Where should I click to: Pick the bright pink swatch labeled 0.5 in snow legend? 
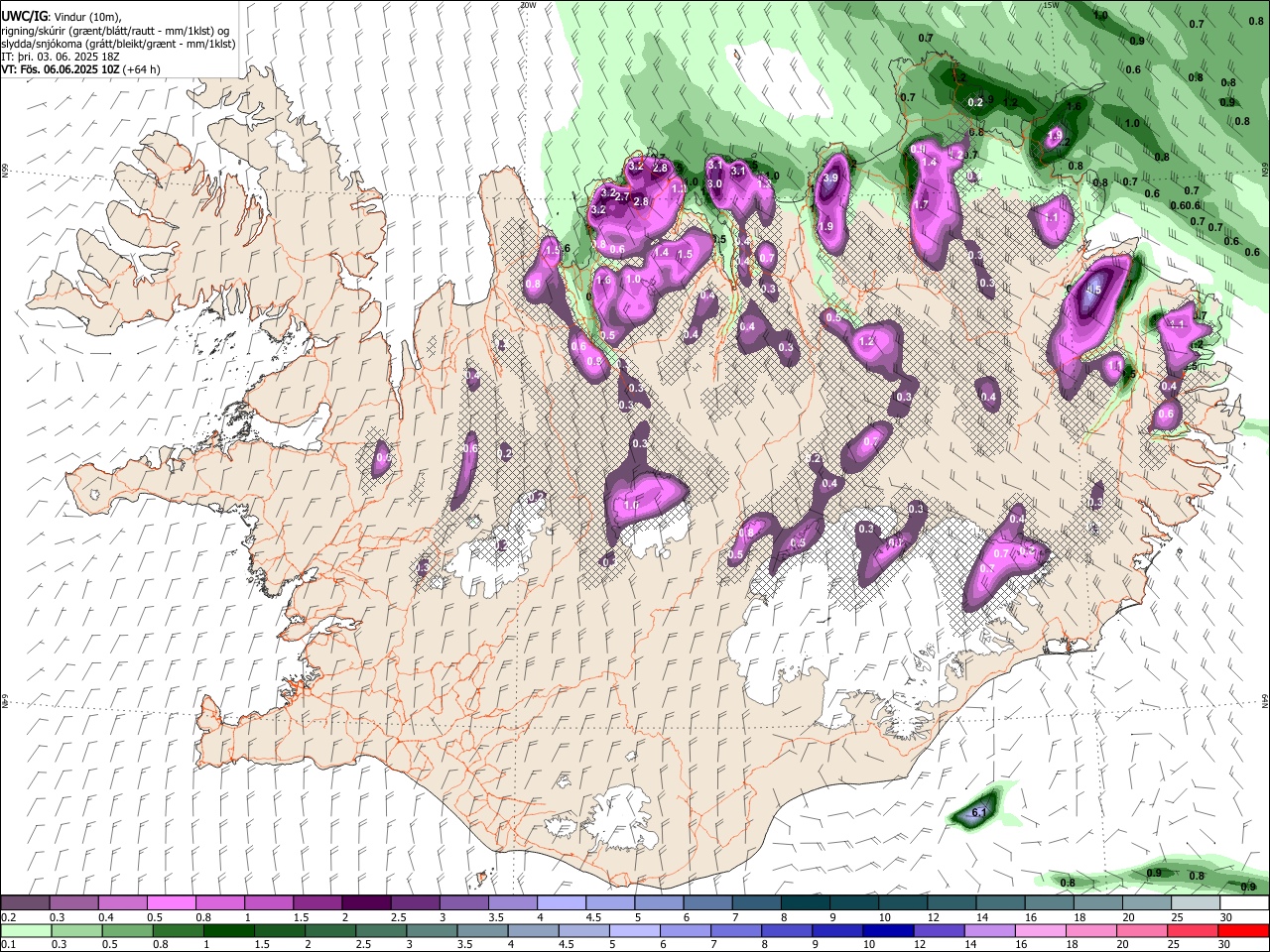click(171, 903)
